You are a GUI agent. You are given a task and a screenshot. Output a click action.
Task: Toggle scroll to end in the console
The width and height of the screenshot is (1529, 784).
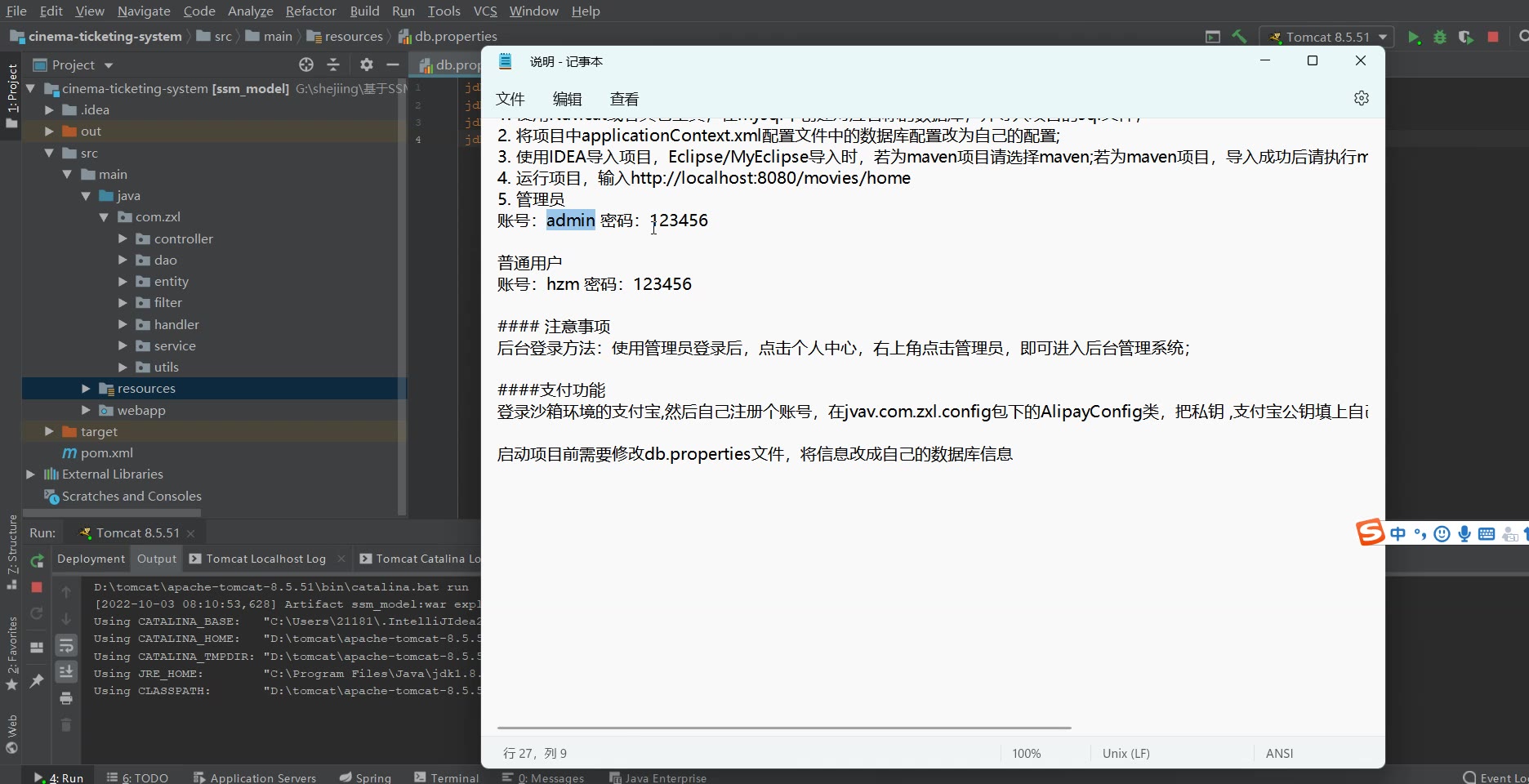point(66,671)
